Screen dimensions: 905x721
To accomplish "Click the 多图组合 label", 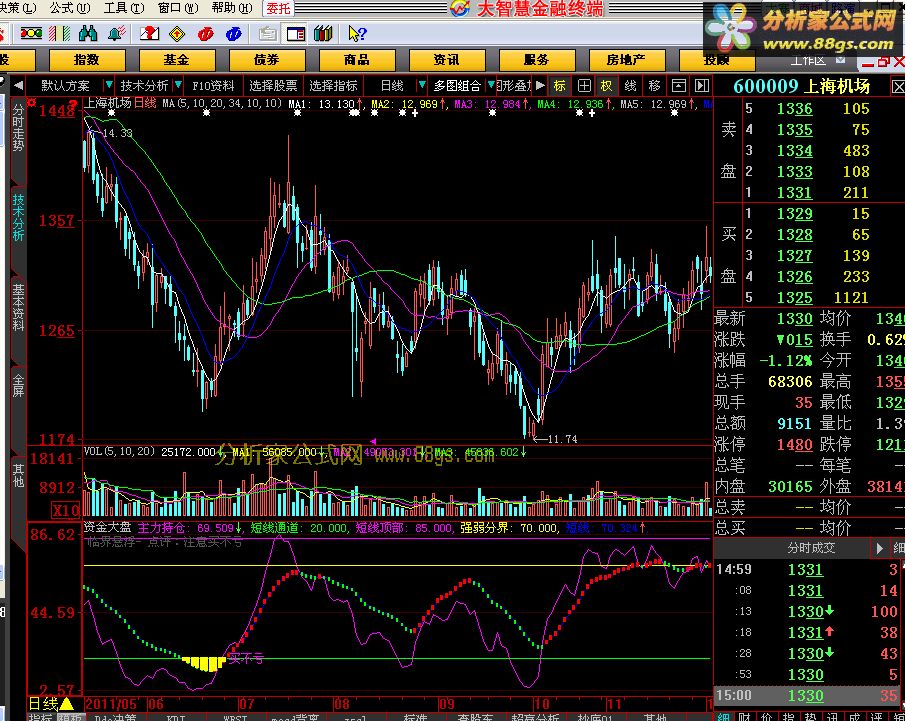I will (x=457, y=86).
